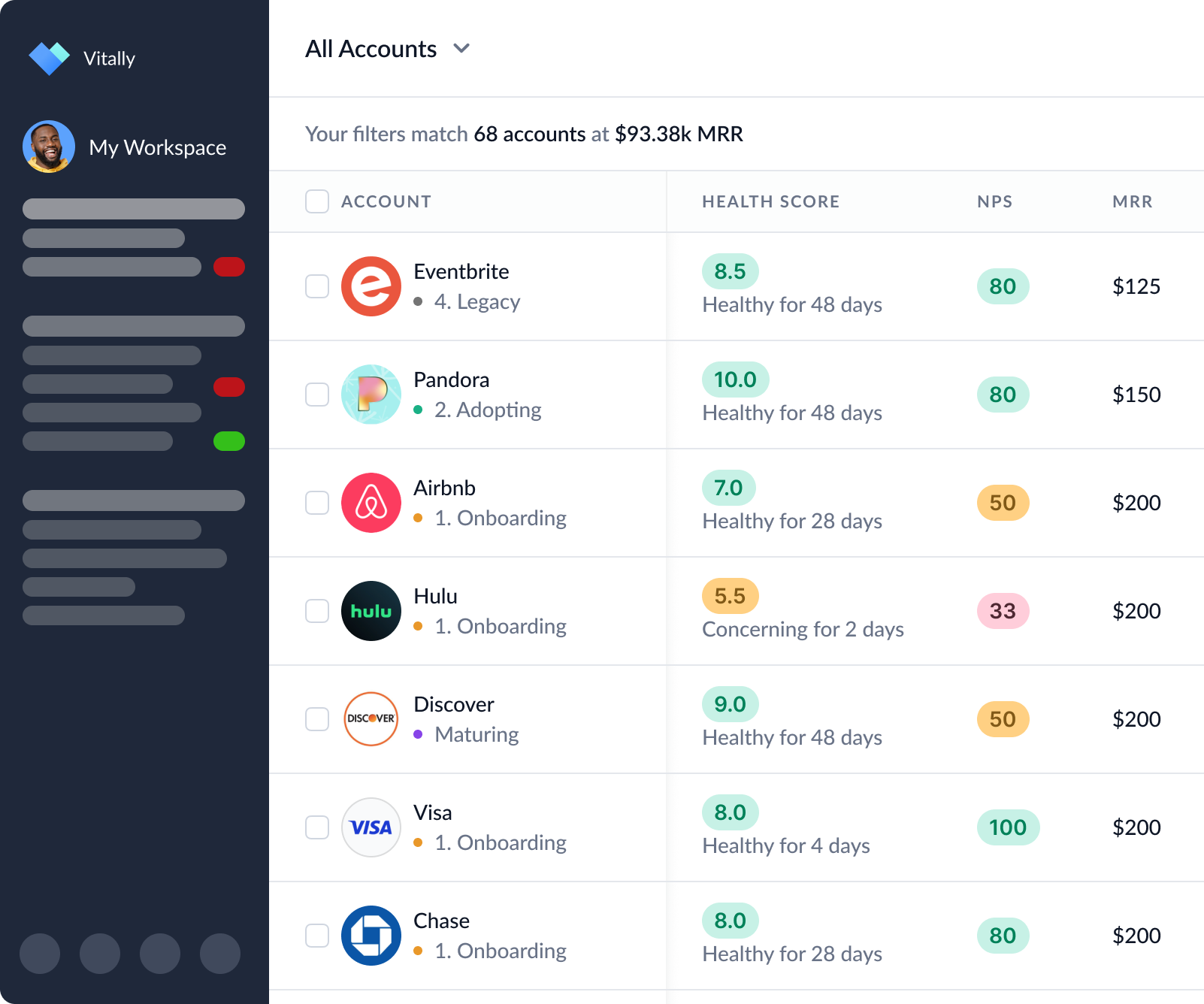
Task: Click Pandora's 10.0 health score badge
Action: click(x=735, y=380)
